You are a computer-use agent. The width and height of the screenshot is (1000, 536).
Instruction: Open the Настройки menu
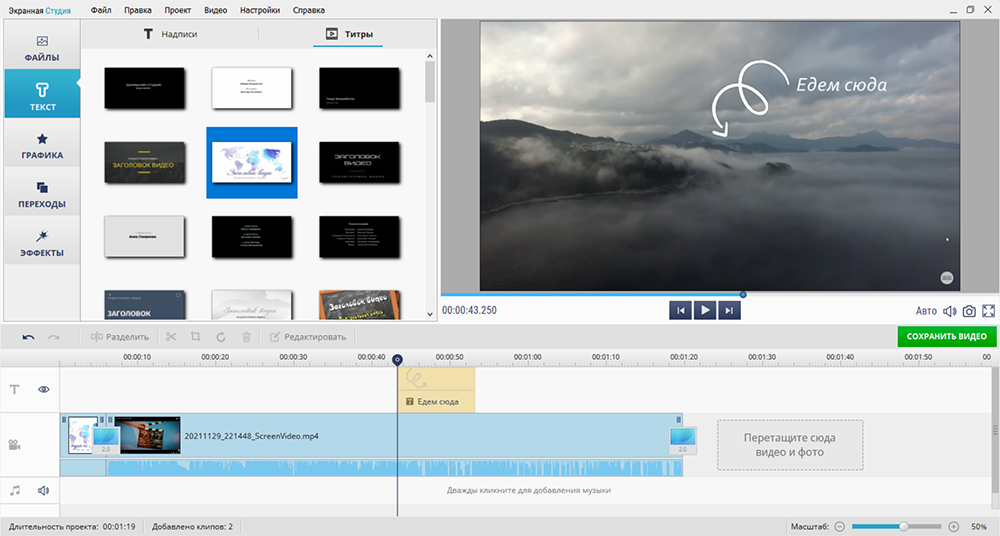pyautogui.click(x=260, y=10)
